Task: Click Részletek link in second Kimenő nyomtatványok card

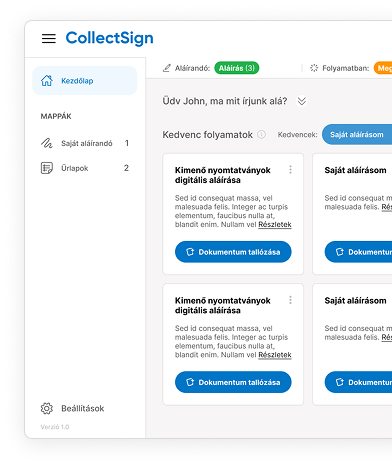Action: click(275, 355)
